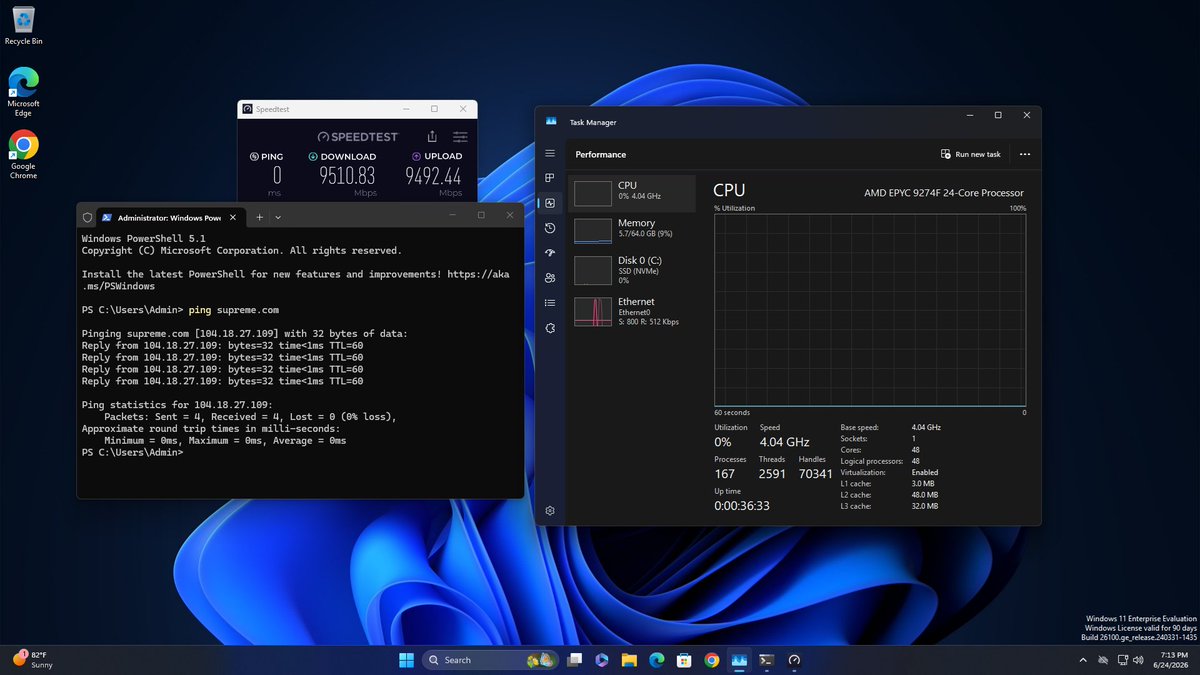This screenshot has width=1200, height=675.
Task: Open the Windows Start menu
Action: pyautogui.click(x=407, y=660)
